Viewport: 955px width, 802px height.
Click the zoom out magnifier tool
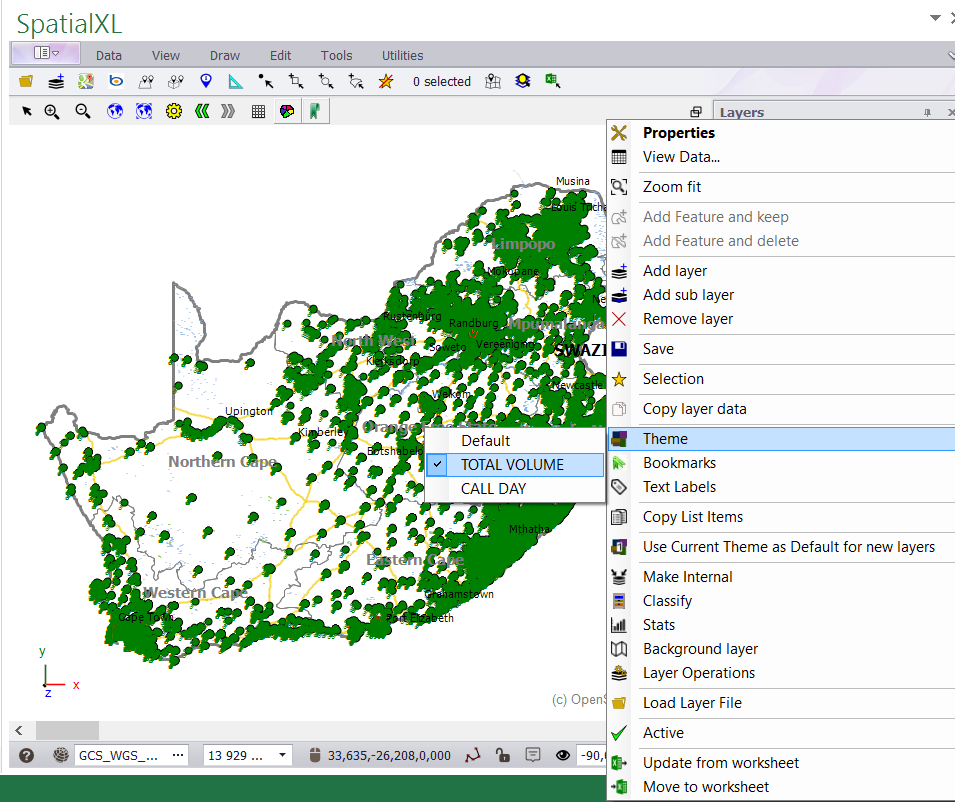[83, 112]
